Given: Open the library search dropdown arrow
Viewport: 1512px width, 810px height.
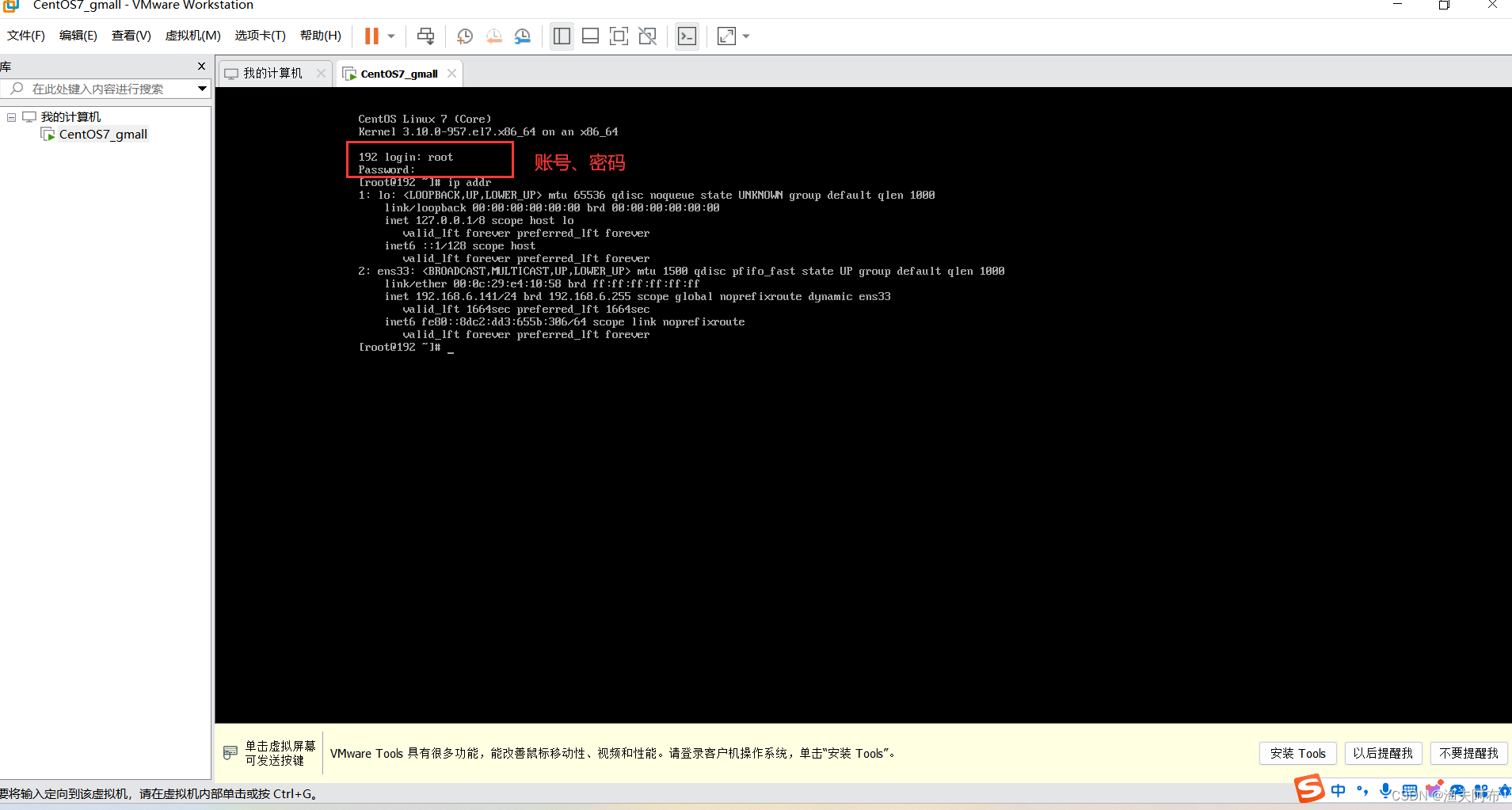Looking at the screenshot, I should [x=202, y=89].
